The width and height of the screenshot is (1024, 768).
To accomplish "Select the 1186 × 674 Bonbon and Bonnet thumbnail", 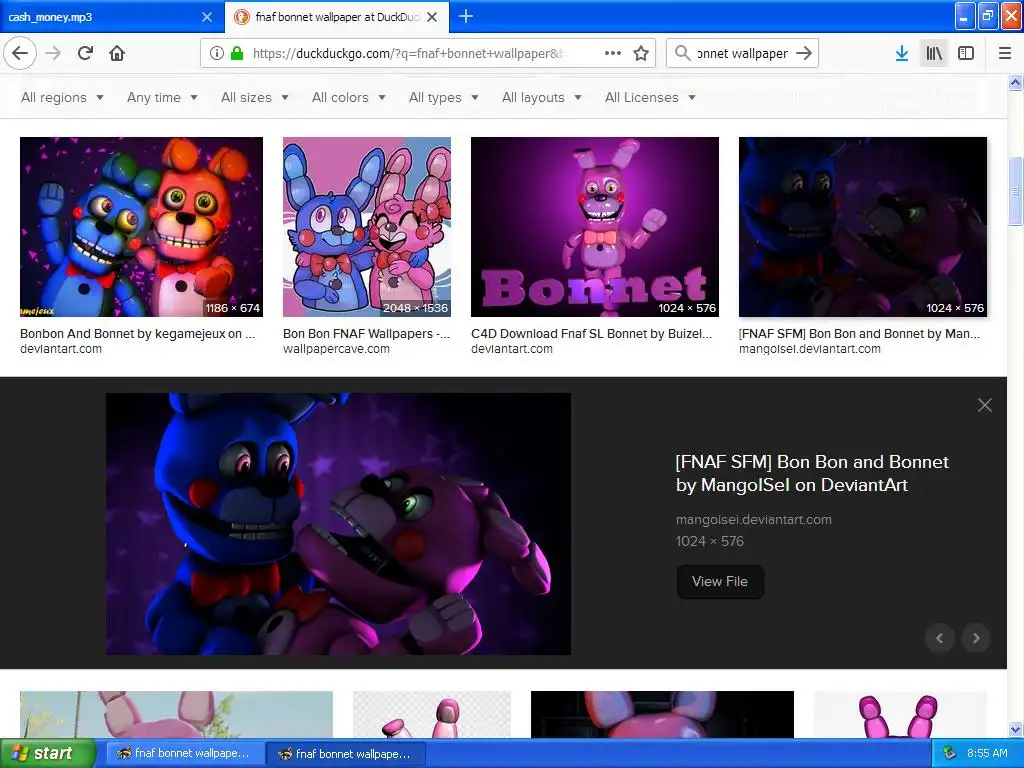I will (x=141, y=227).
